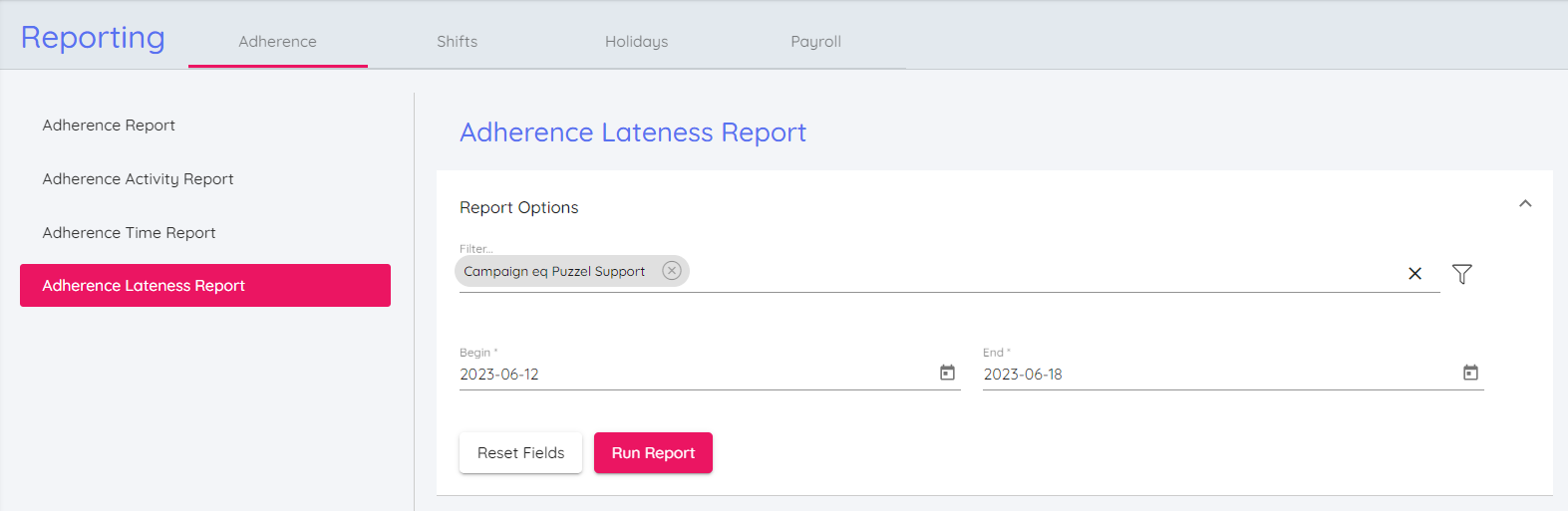Switch to the Adherence tab
The height and width of the screenshot is (511, 1568).
pyautogui.click(x=277, y=42)
